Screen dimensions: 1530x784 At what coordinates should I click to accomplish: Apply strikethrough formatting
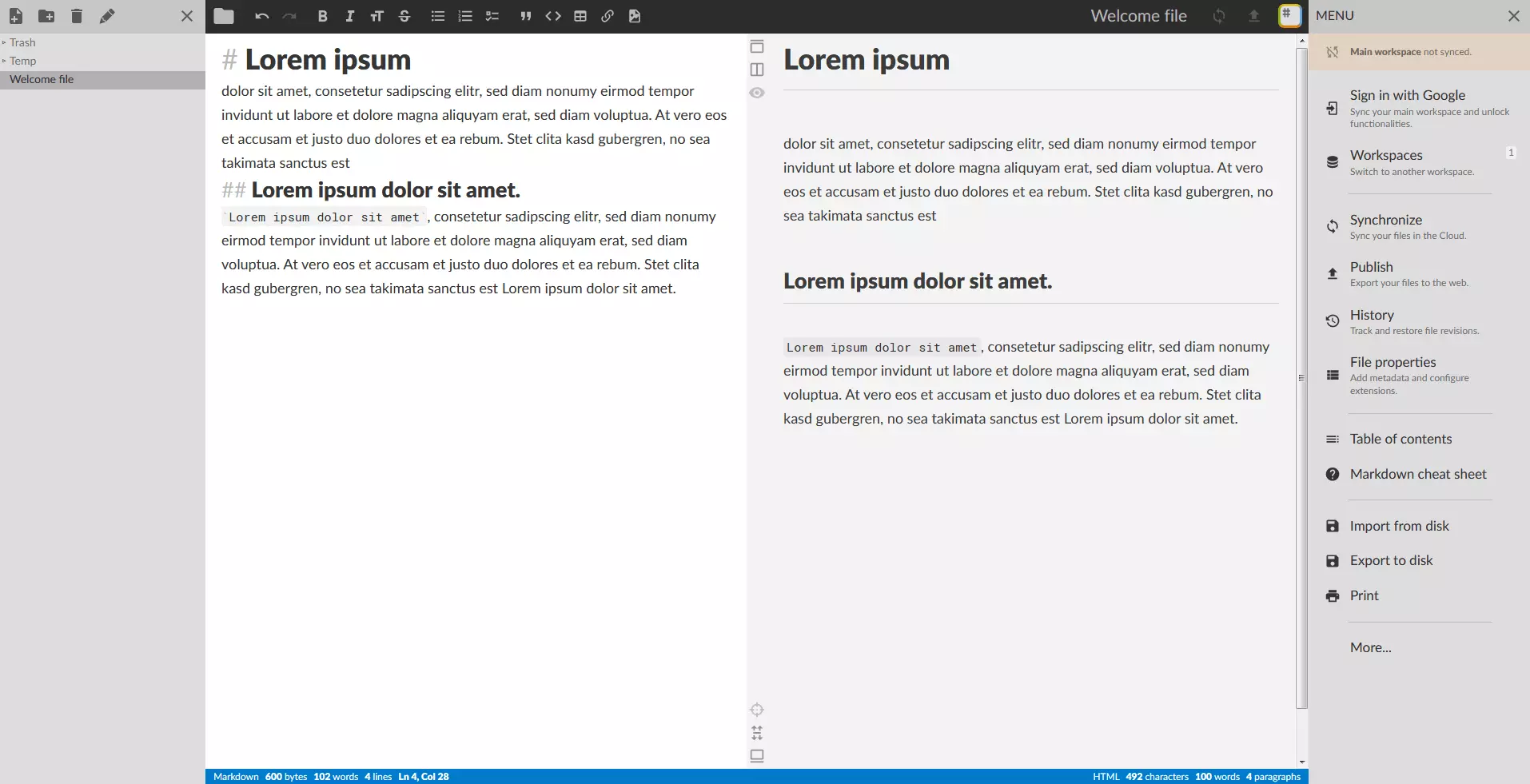[x=404, y=16]
